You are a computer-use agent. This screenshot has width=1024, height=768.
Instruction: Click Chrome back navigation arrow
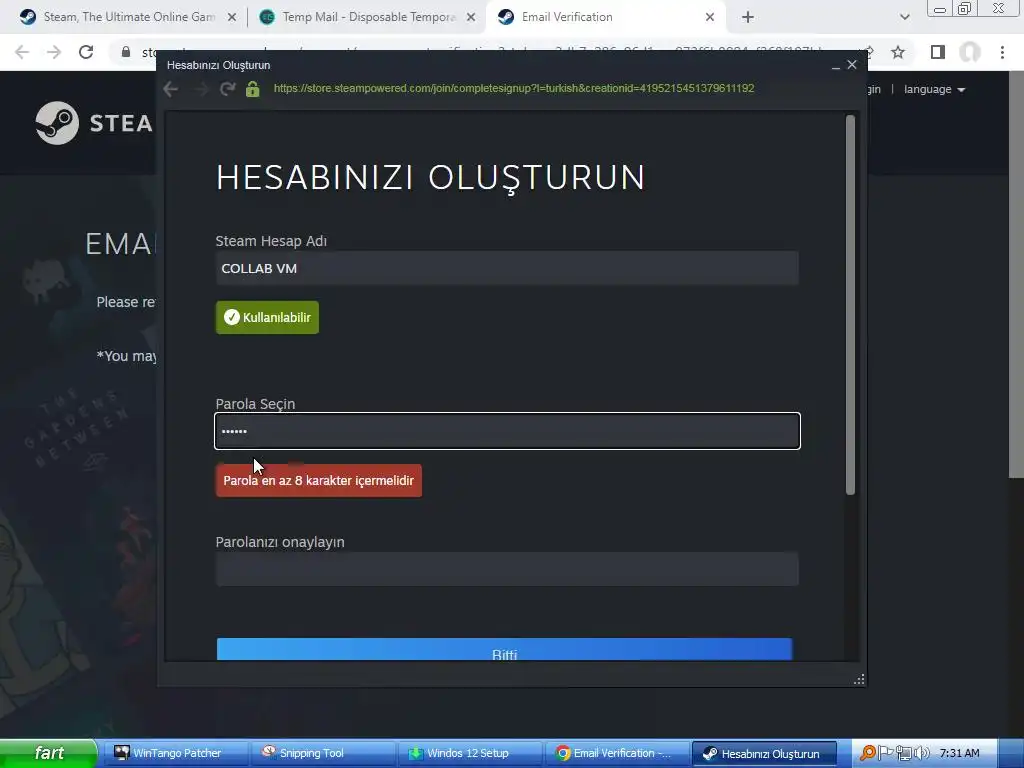pyautogui.click(x=22, y=52)
